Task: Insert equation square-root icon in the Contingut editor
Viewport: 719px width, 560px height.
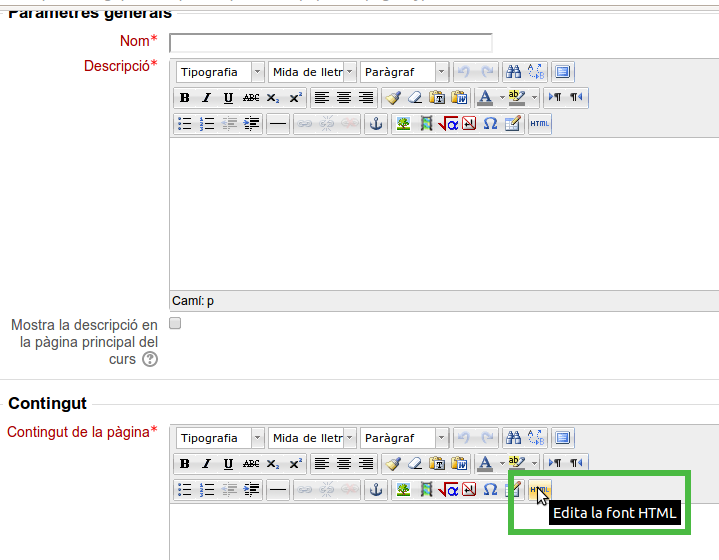Action: [x=447, y=490]
